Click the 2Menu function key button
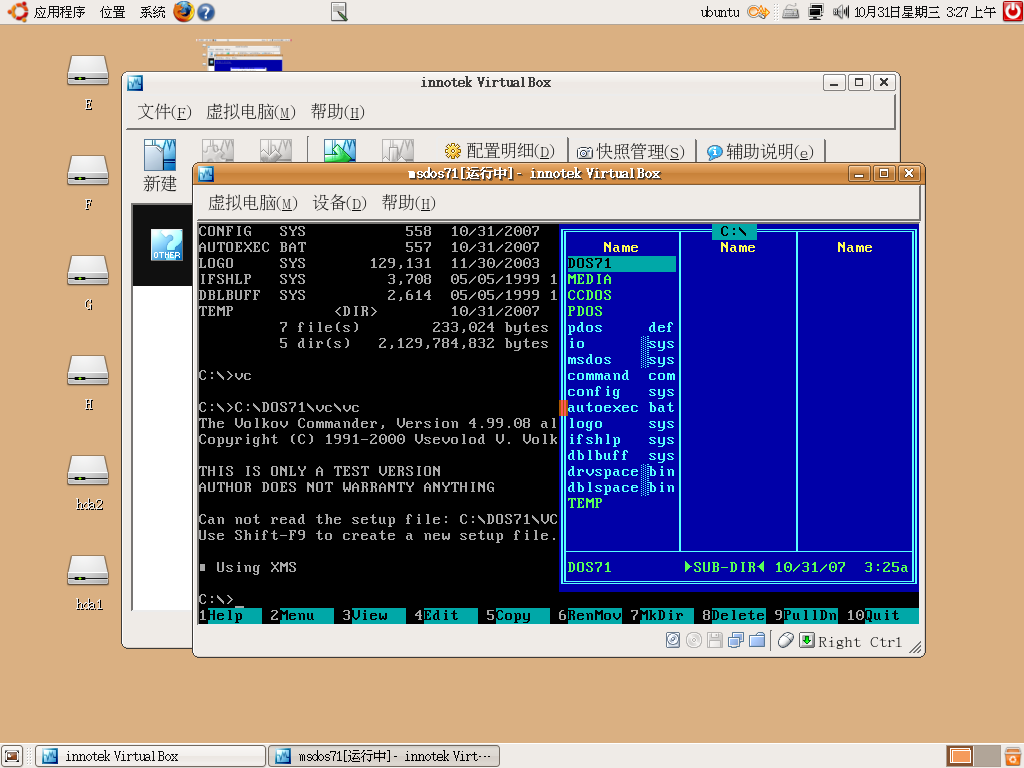 coord(302,616)
